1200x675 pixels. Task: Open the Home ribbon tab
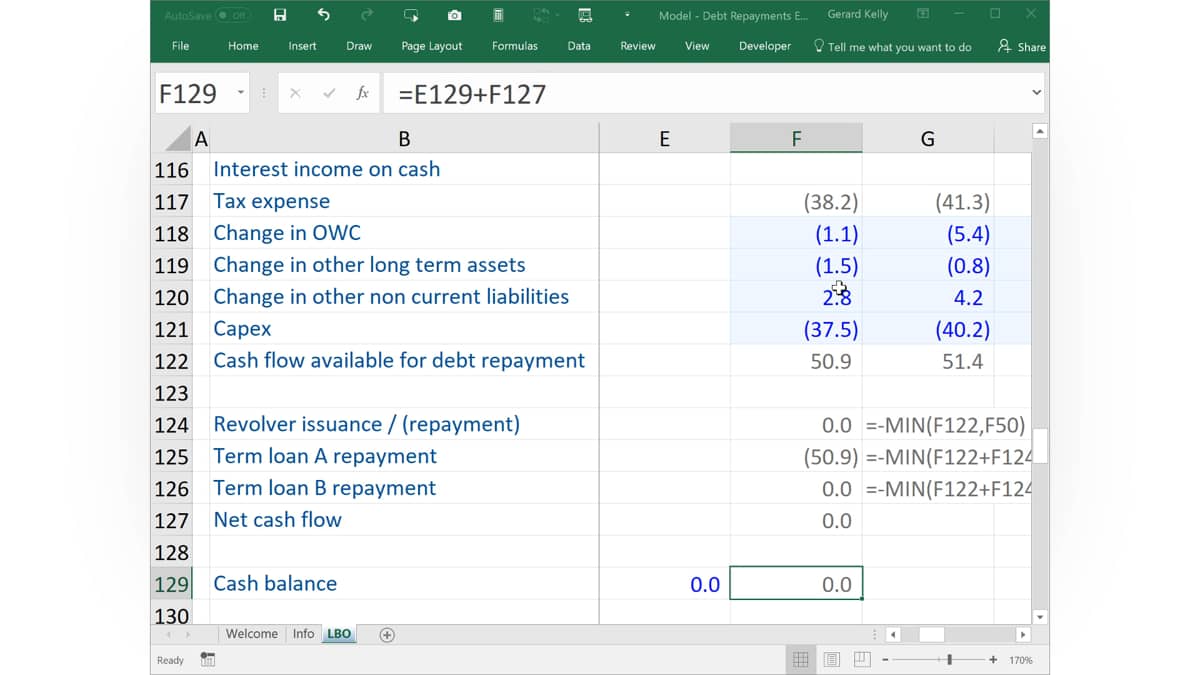pyautogui.click(x=243, y=46)
